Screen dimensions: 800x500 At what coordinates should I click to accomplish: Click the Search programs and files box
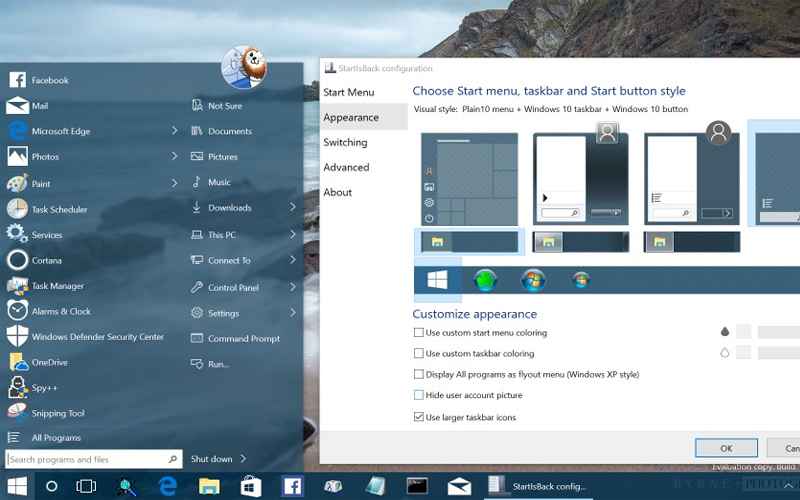point(94,459)
